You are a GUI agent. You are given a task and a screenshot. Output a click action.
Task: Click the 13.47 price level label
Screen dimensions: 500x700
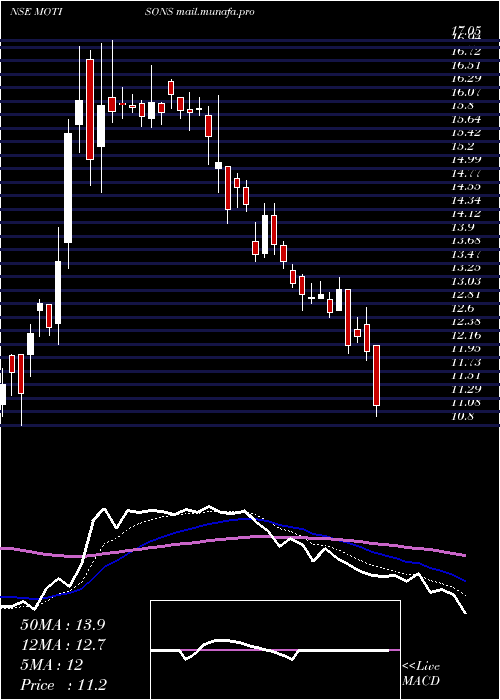pyautogui.click(x=466, y=254)
